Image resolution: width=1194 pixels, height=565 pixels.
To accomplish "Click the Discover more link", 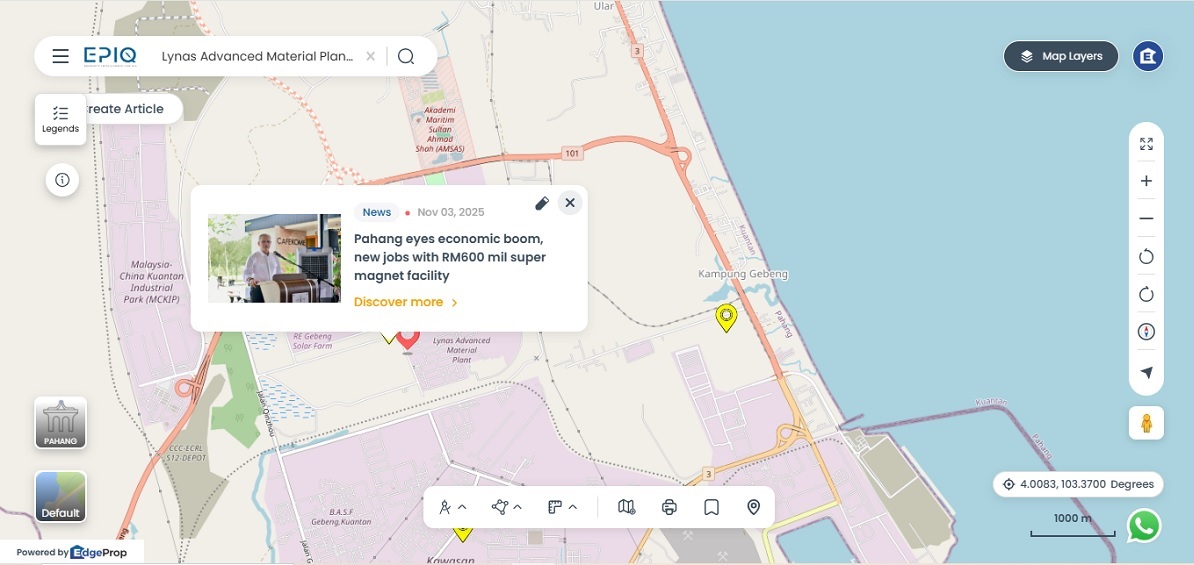I will coord(406,302).
